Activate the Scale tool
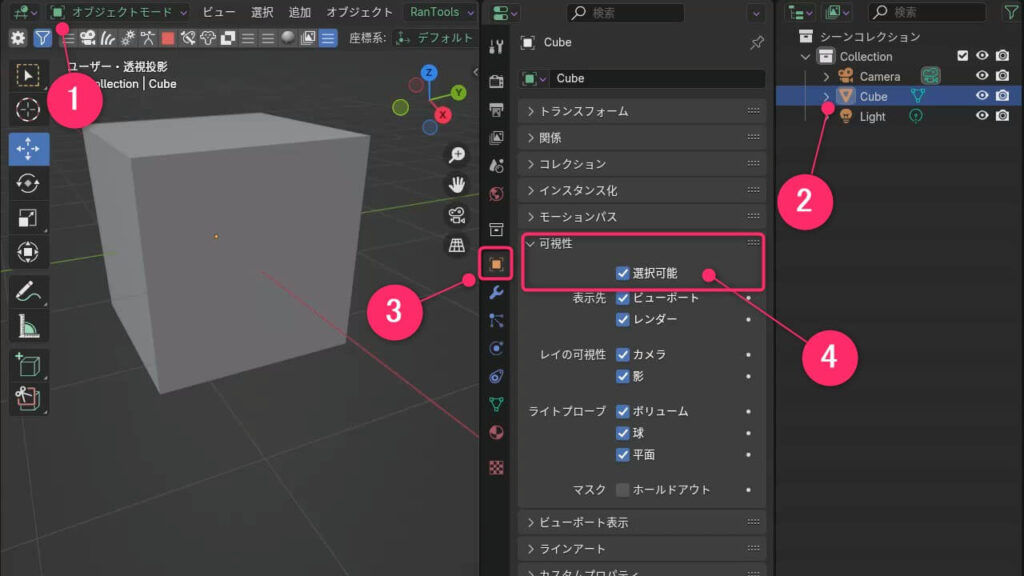The image size is (1024, 576). (x=28, y=218)
